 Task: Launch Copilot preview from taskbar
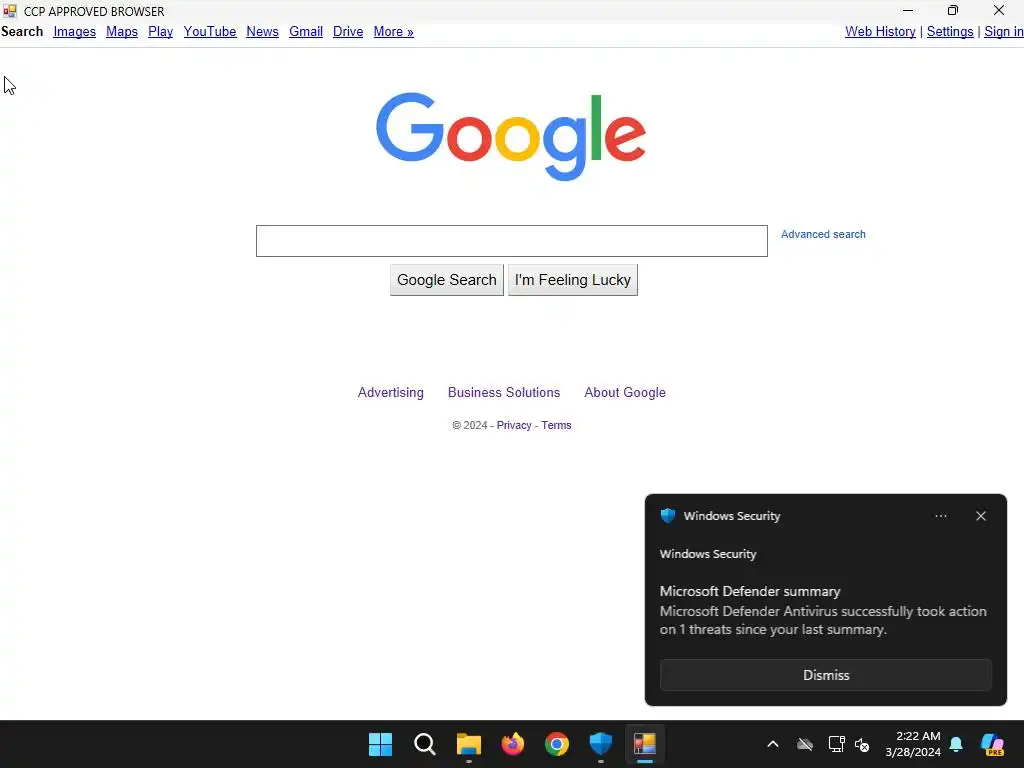point(993,744)
